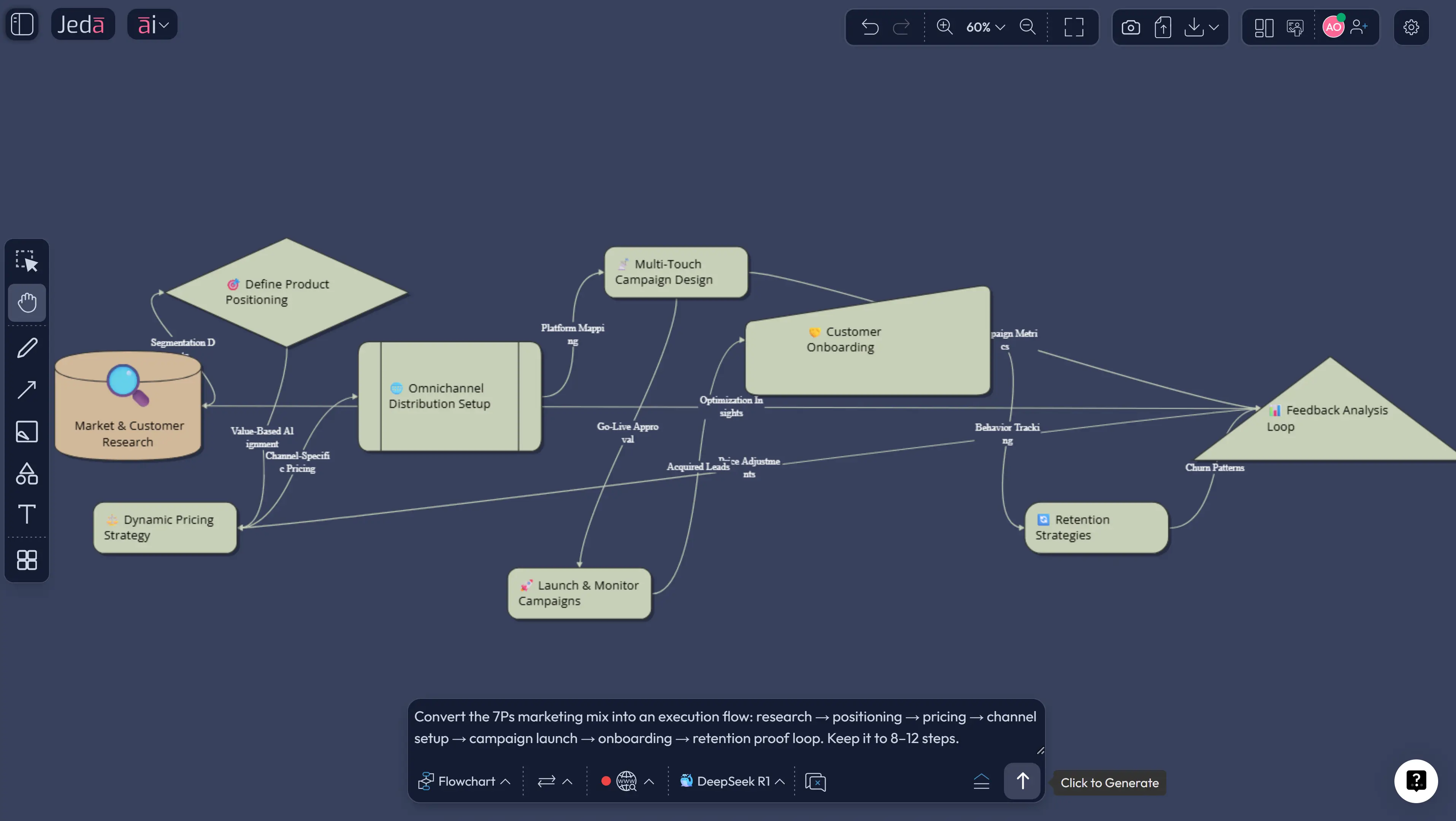
Task: Choose the Sticky note tool
Action: coord(27,432)
